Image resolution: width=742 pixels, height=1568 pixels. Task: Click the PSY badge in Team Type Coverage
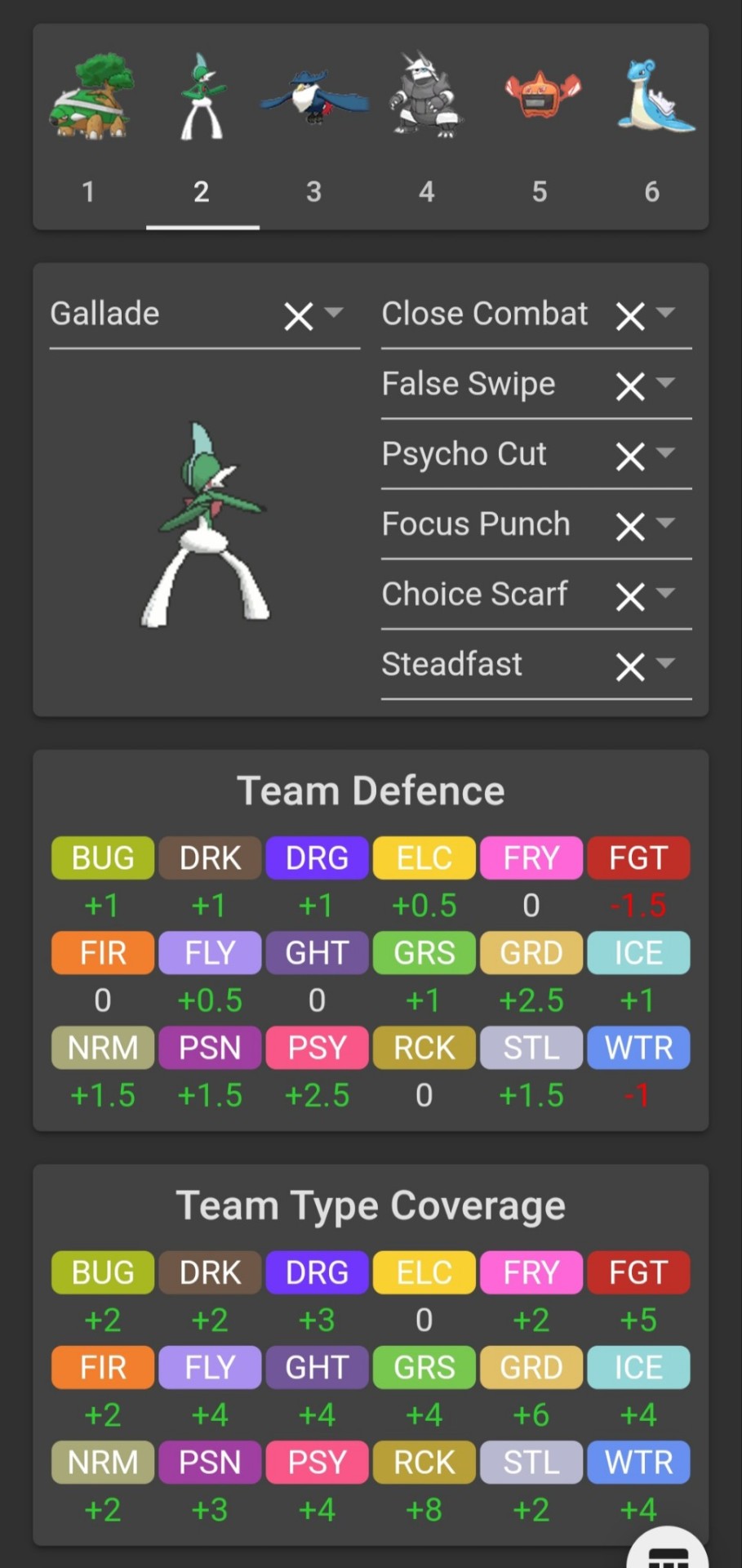pos(317,1462)
